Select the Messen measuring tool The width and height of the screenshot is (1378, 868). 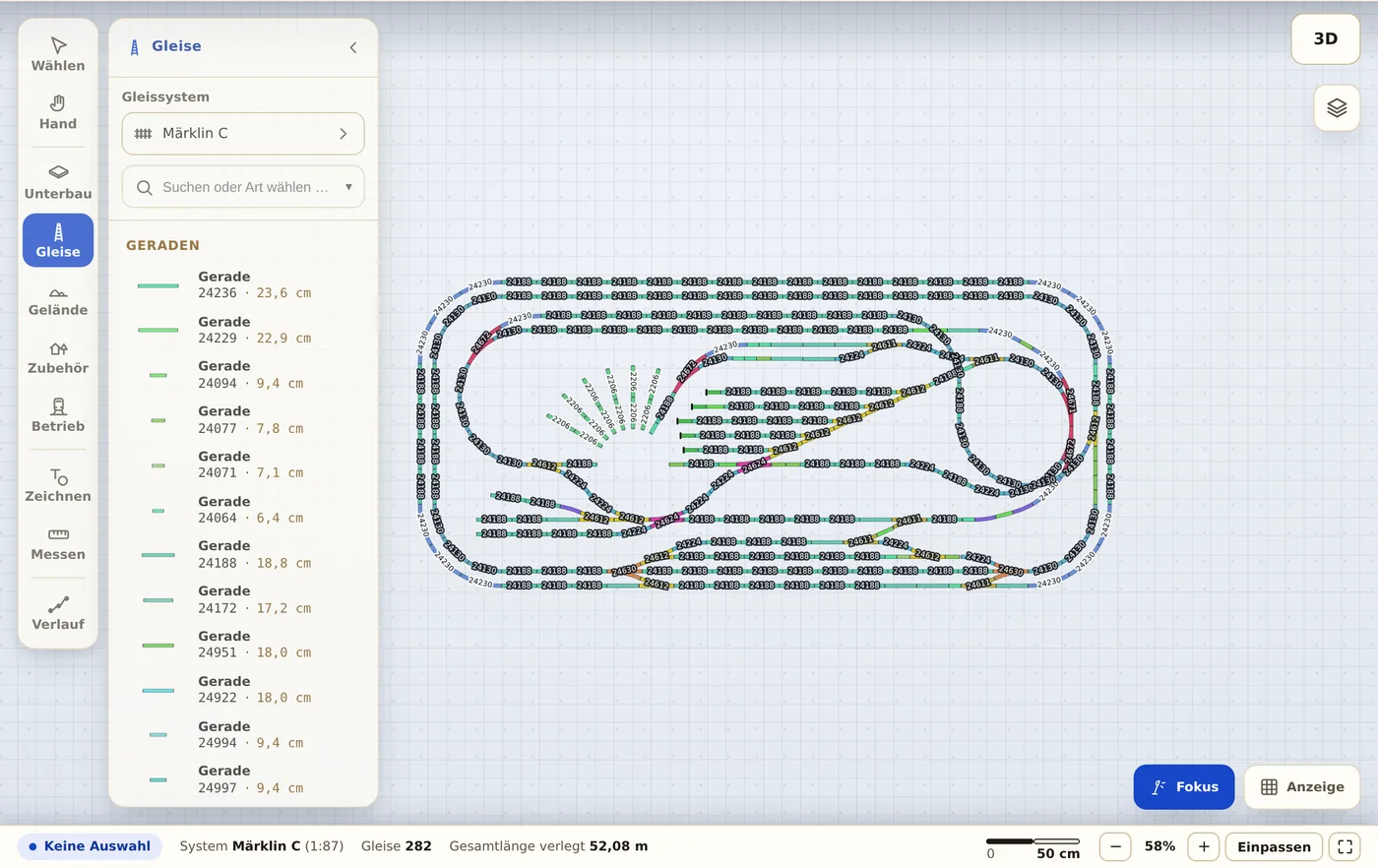pyautogui.click(x=58, y=542)
